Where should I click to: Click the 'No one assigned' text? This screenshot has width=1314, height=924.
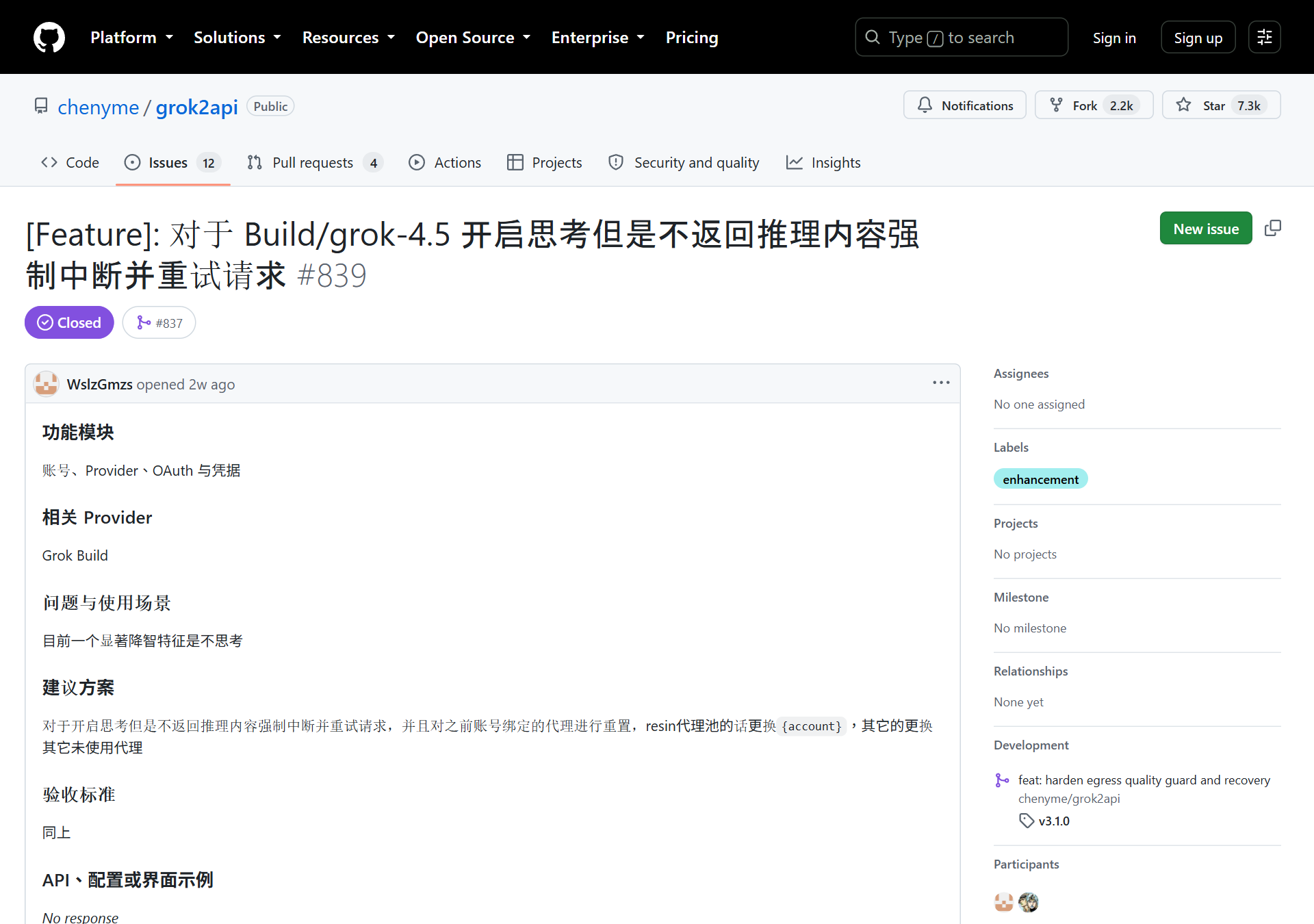[1039, 404]
